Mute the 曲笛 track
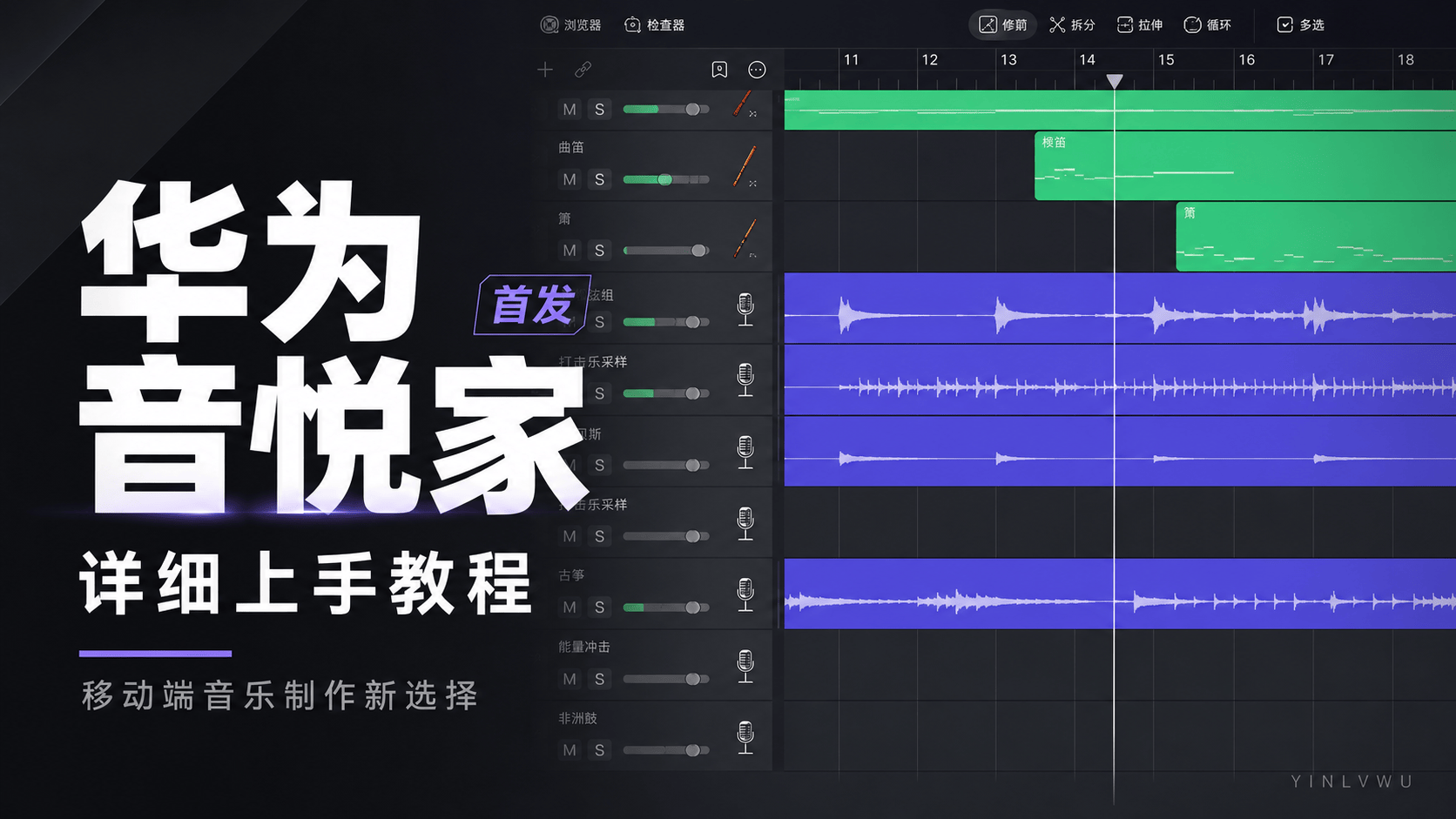This screenshot has height=819, width=1456. coord(570,179)
